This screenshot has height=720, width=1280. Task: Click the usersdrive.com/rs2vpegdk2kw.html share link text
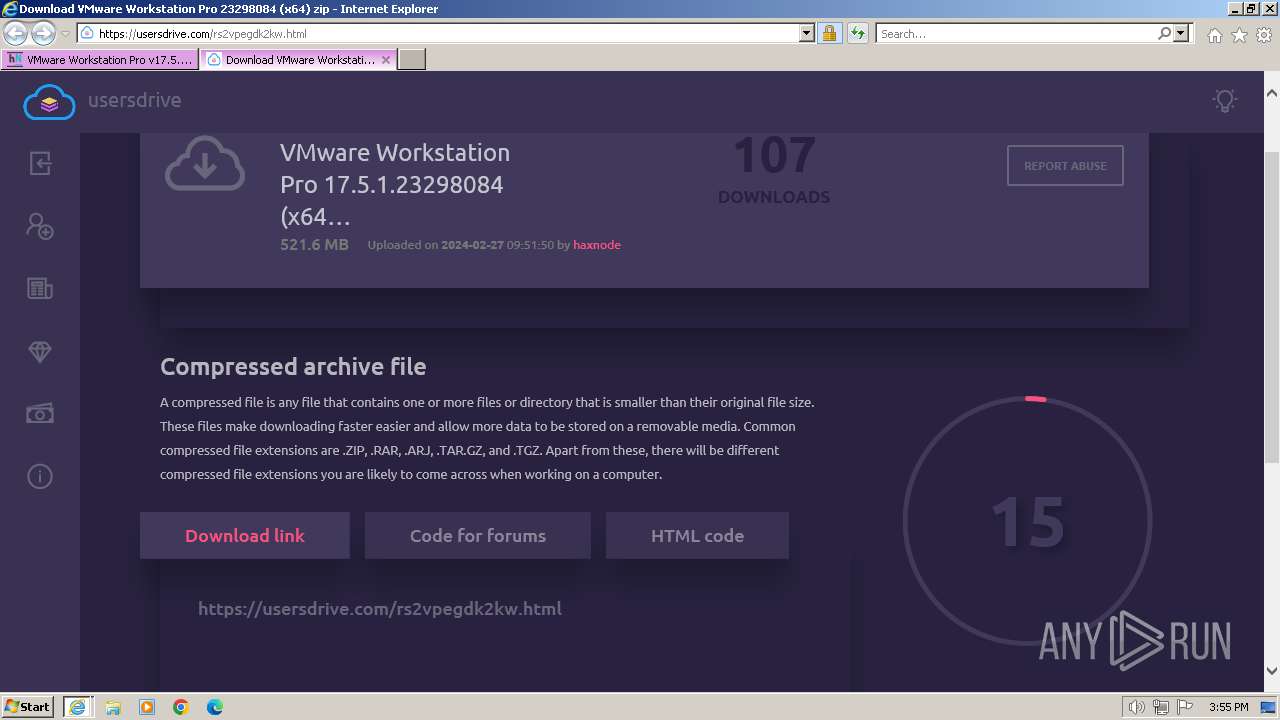click(x=380, y=608)
